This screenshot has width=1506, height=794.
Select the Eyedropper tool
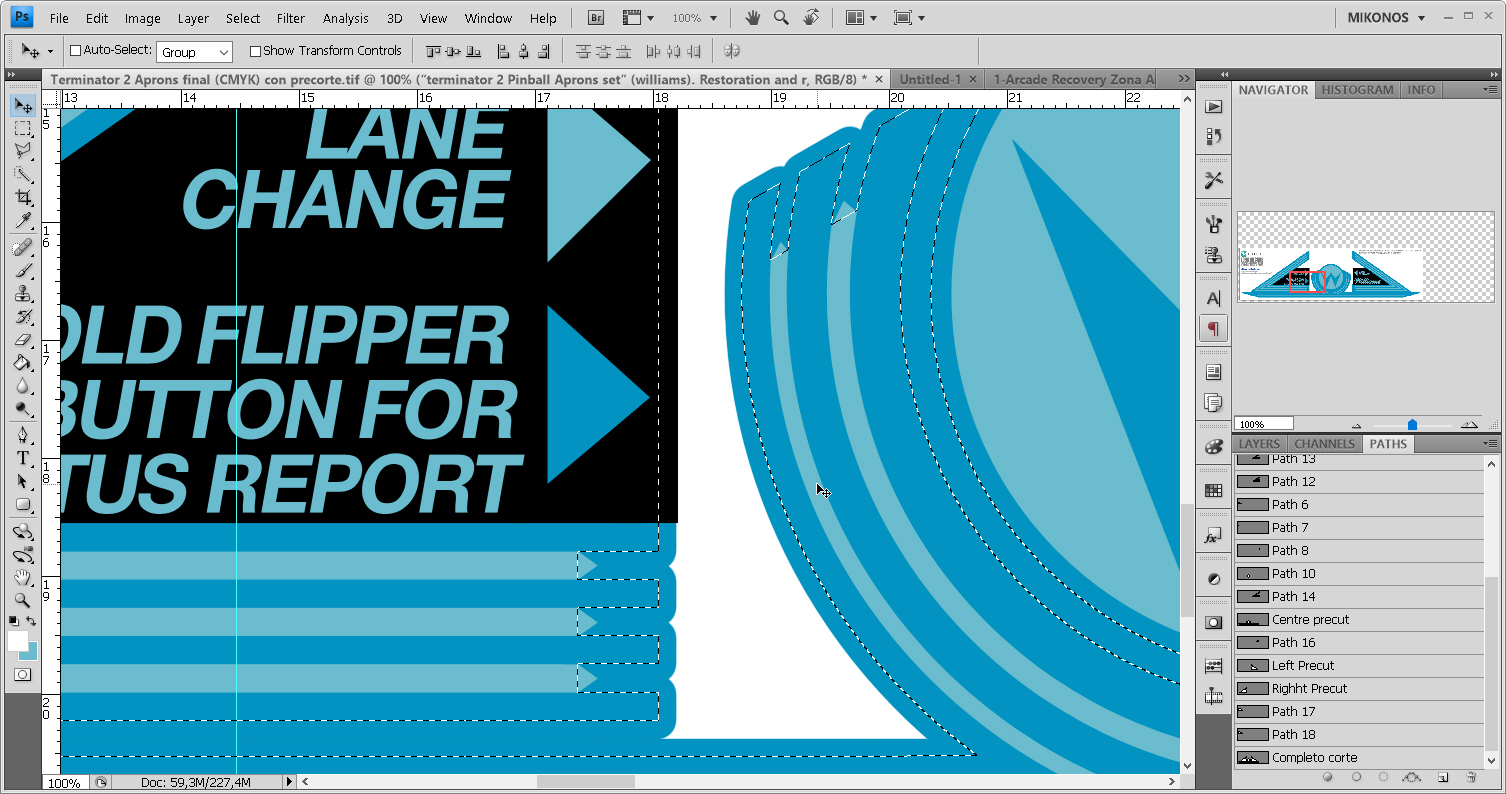click(x=22, y=221)
